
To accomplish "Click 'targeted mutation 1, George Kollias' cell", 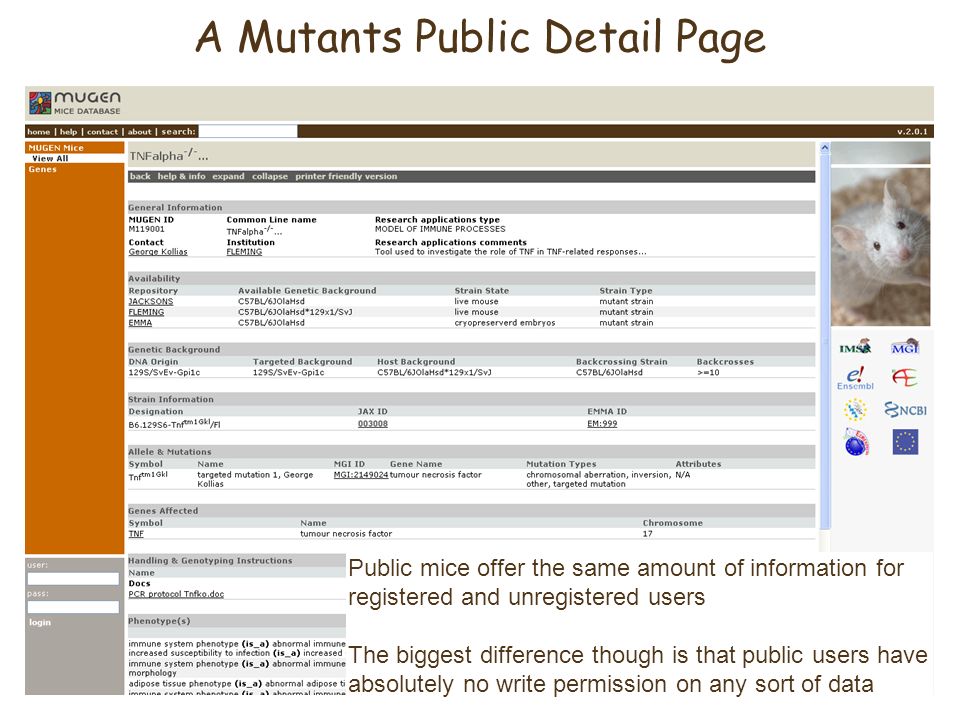I will (255, 479).
